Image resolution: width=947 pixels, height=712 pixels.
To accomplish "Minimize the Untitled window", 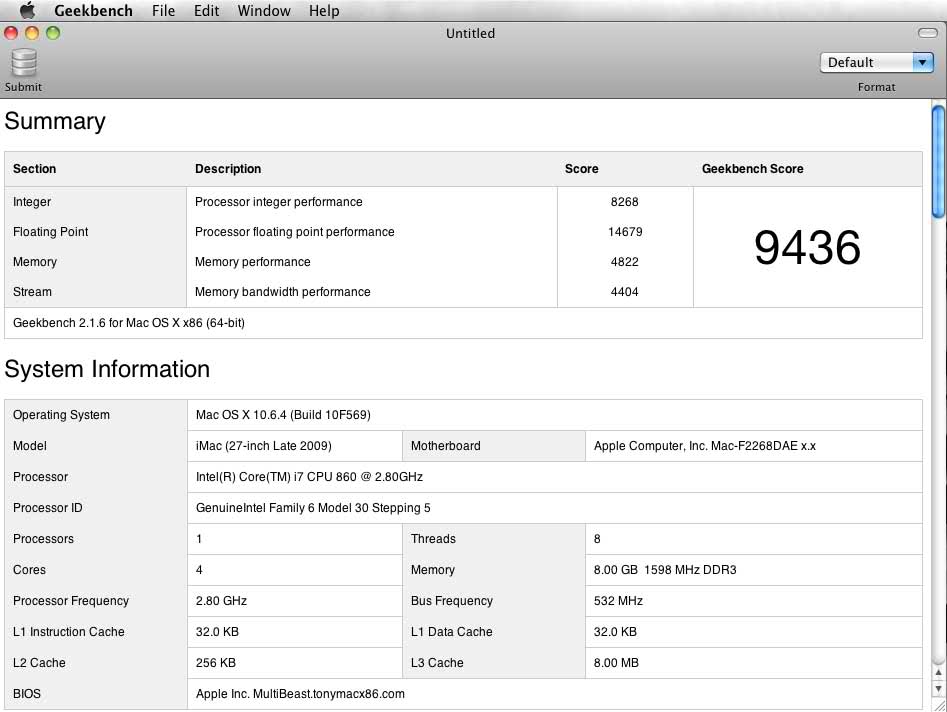I will 32,33.
